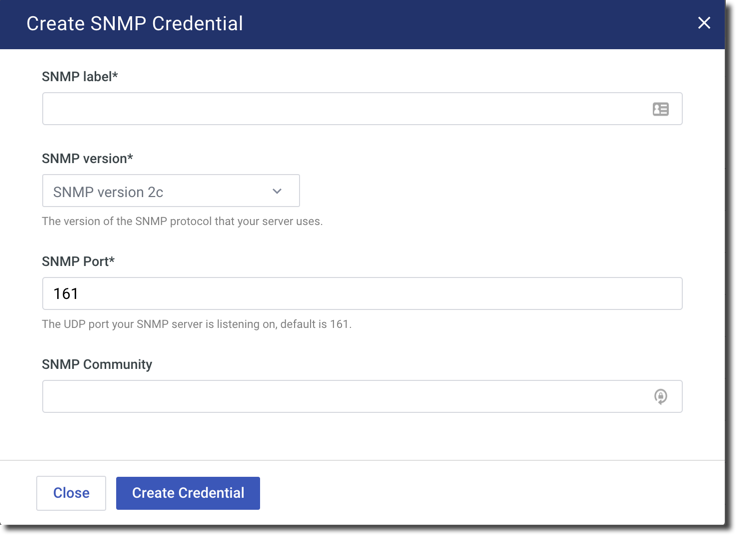
Task: Submit with the Create Credential button
Action: 188,493
